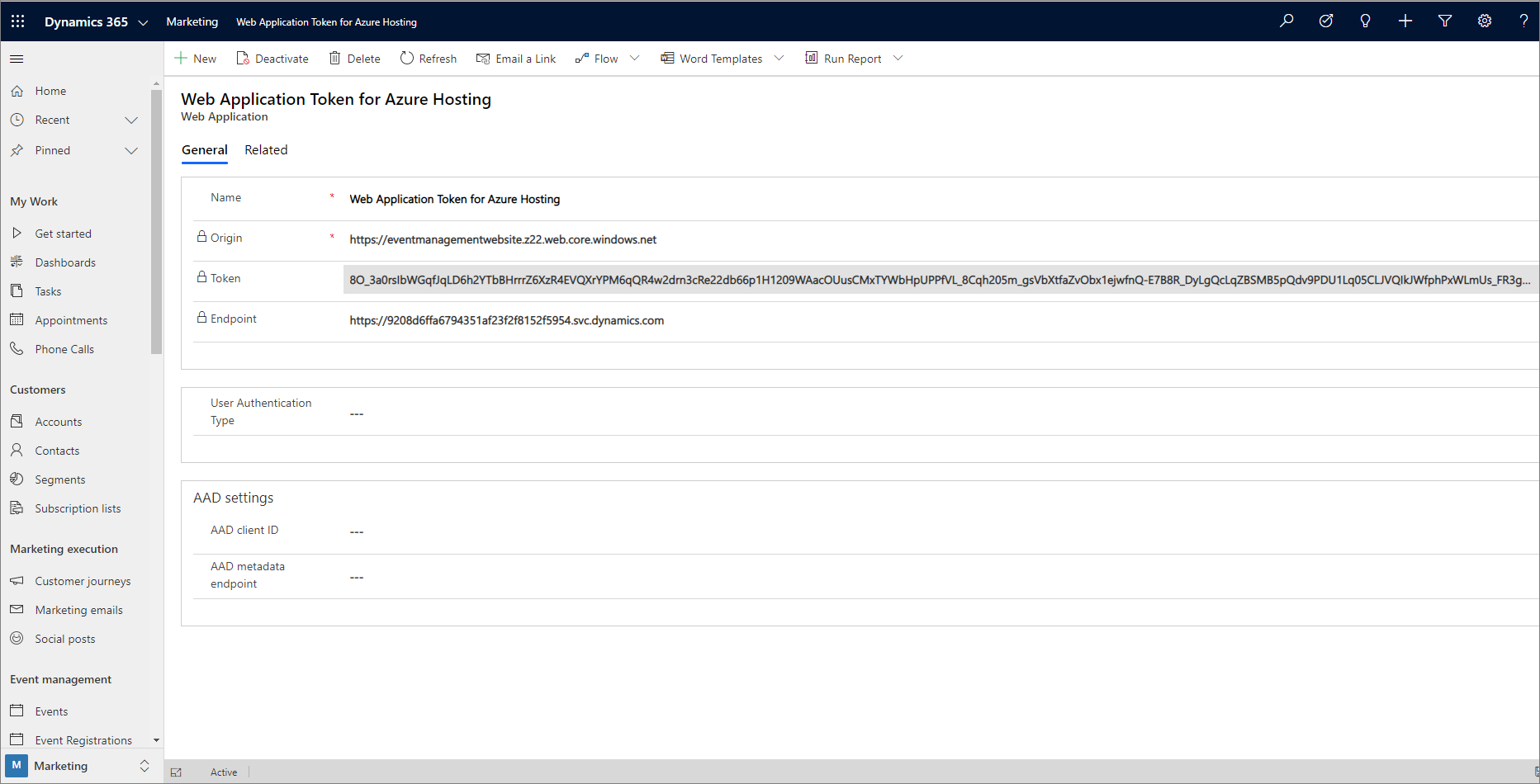Click the breadcrumb Web Application Token for Azure Hosting

point(326,22)
